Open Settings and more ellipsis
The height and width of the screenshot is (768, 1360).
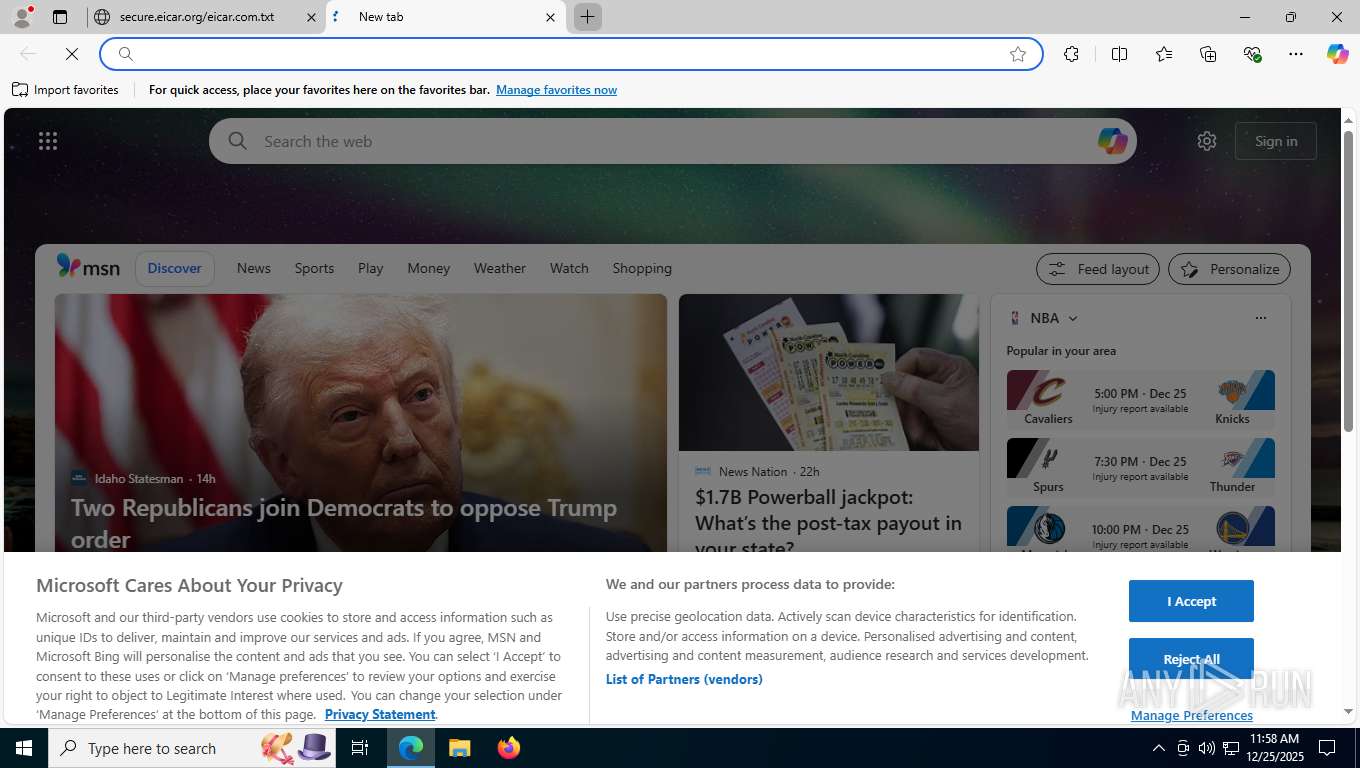point(1296,54)
